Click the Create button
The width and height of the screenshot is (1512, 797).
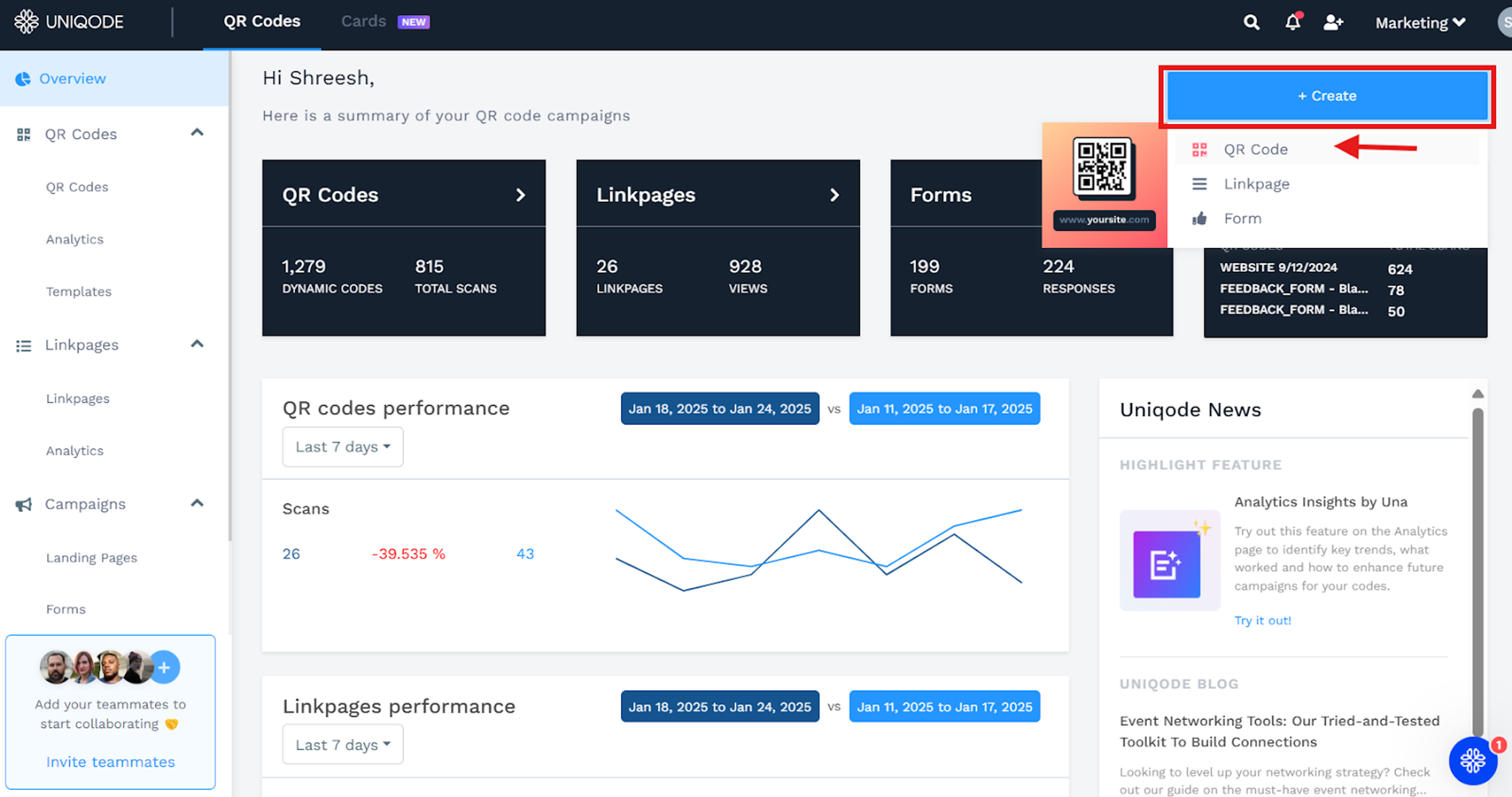1327,96
